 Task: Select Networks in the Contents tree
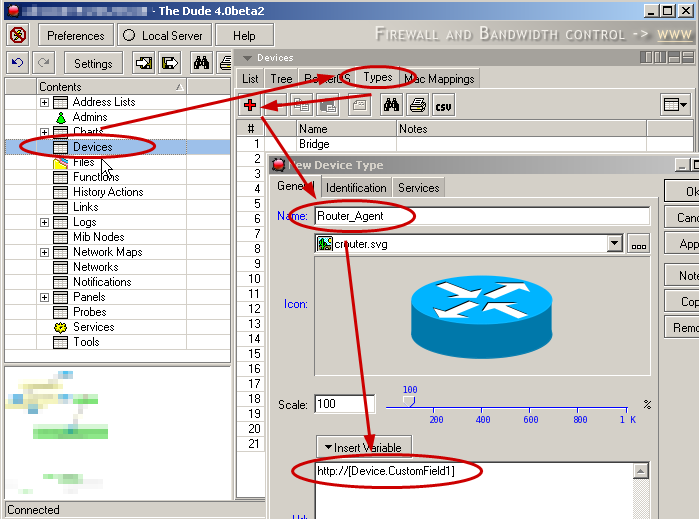(x=95, y=267)
